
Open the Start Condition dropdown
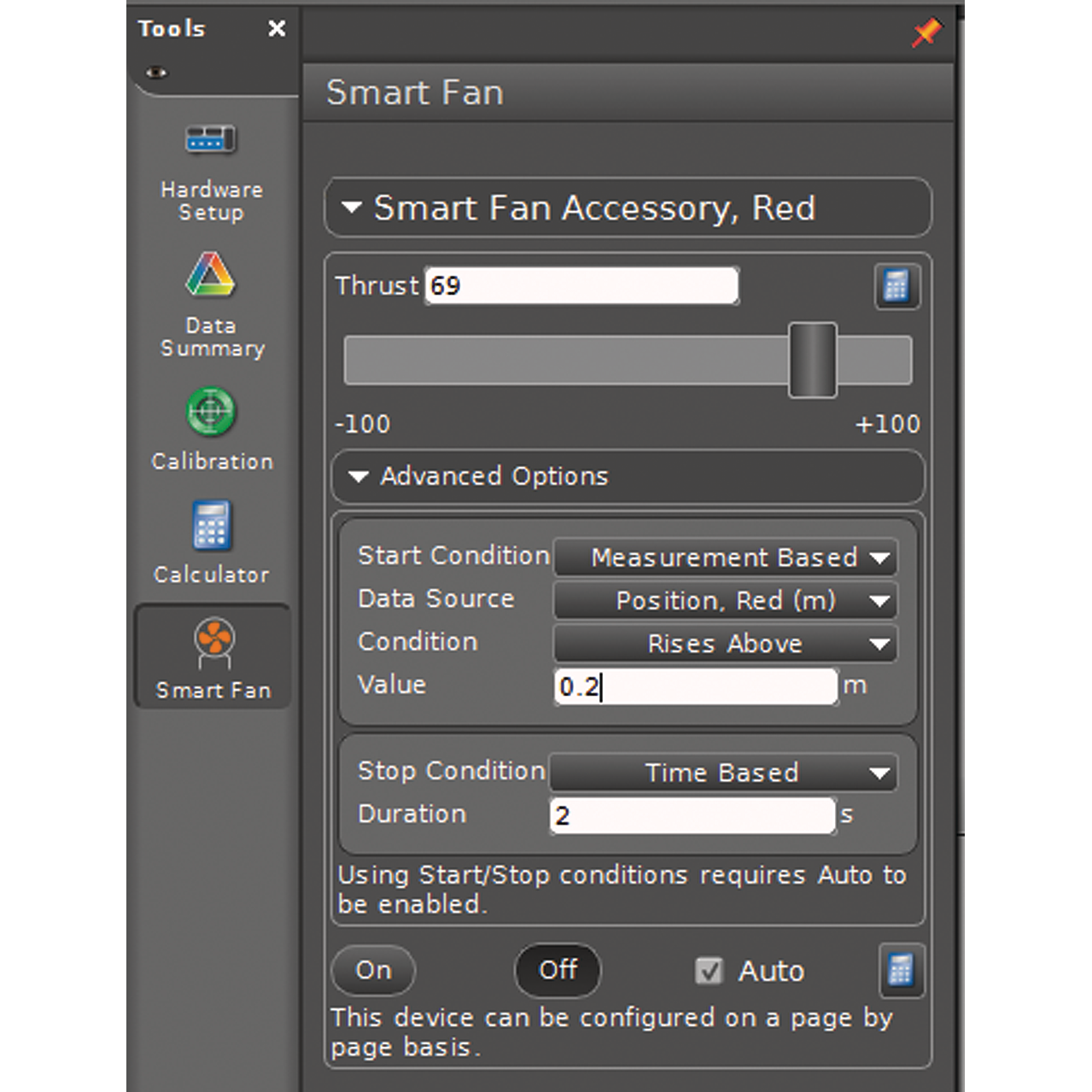pyautogui.click(x=725, y=558)
